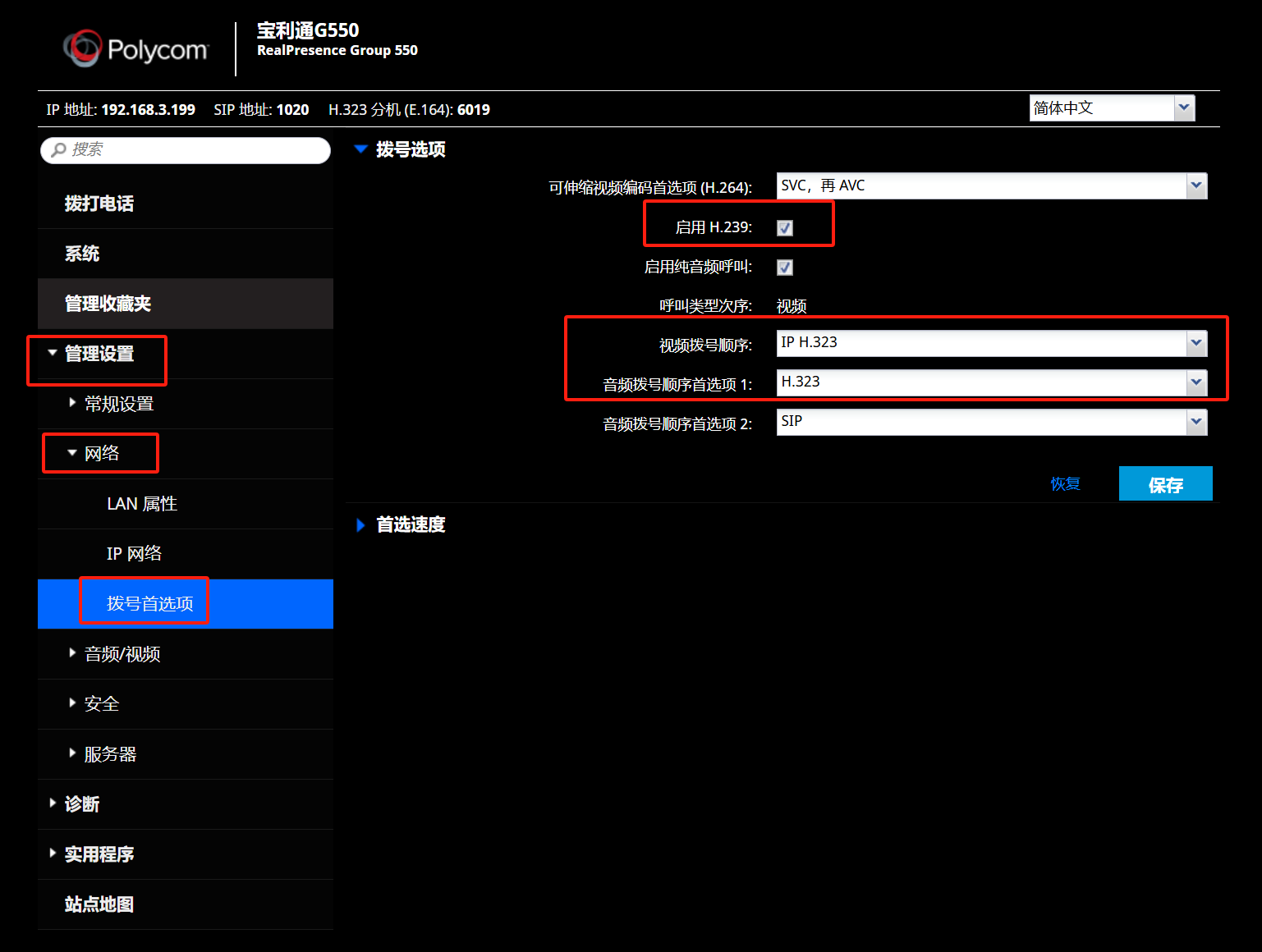Expand the 安全 submenu arrow
Viewport: 1262px width, 952px height.
[x=72, y=703]
